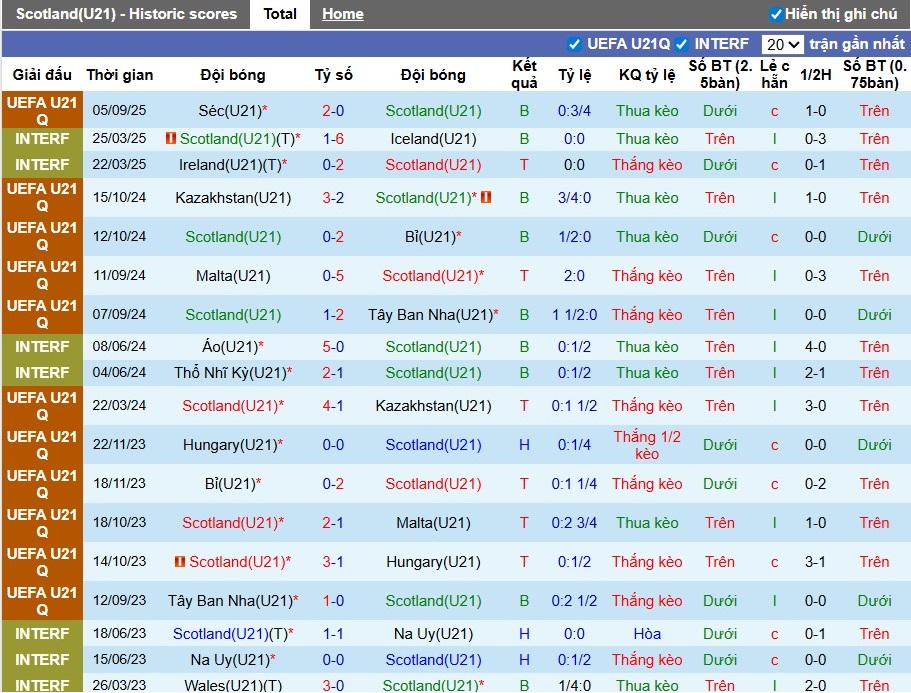Click the Hòa result in the 18/06/23 row
This screenshot has width=911, height=693.
click(x=647, y=634)
